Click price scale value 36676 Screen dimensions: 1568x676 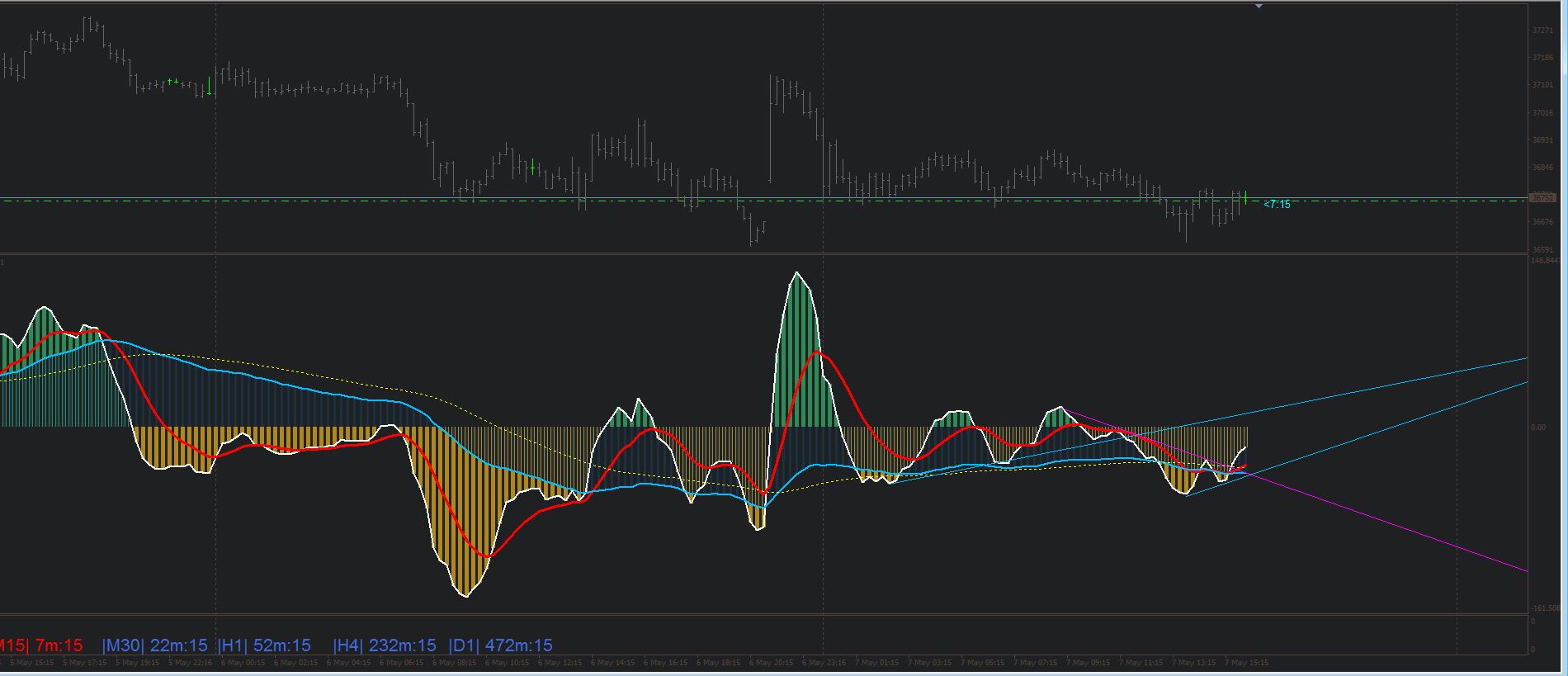pyautogui.click(x=1542, y=222)
